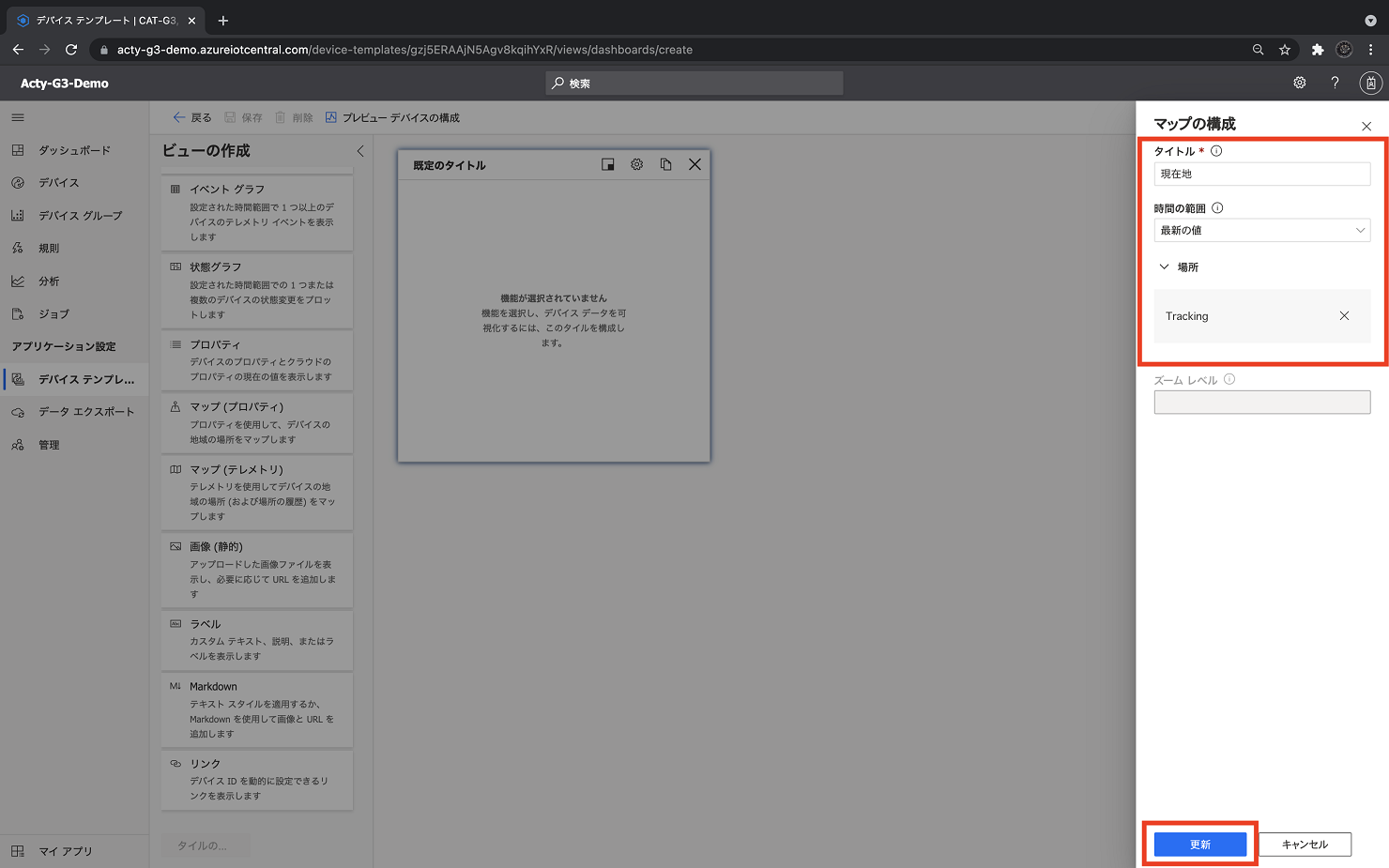Open ジョブ in the sidebar
Image resolution: width=1389 pixels, height=868 pixels.
(x=74, y=314)
